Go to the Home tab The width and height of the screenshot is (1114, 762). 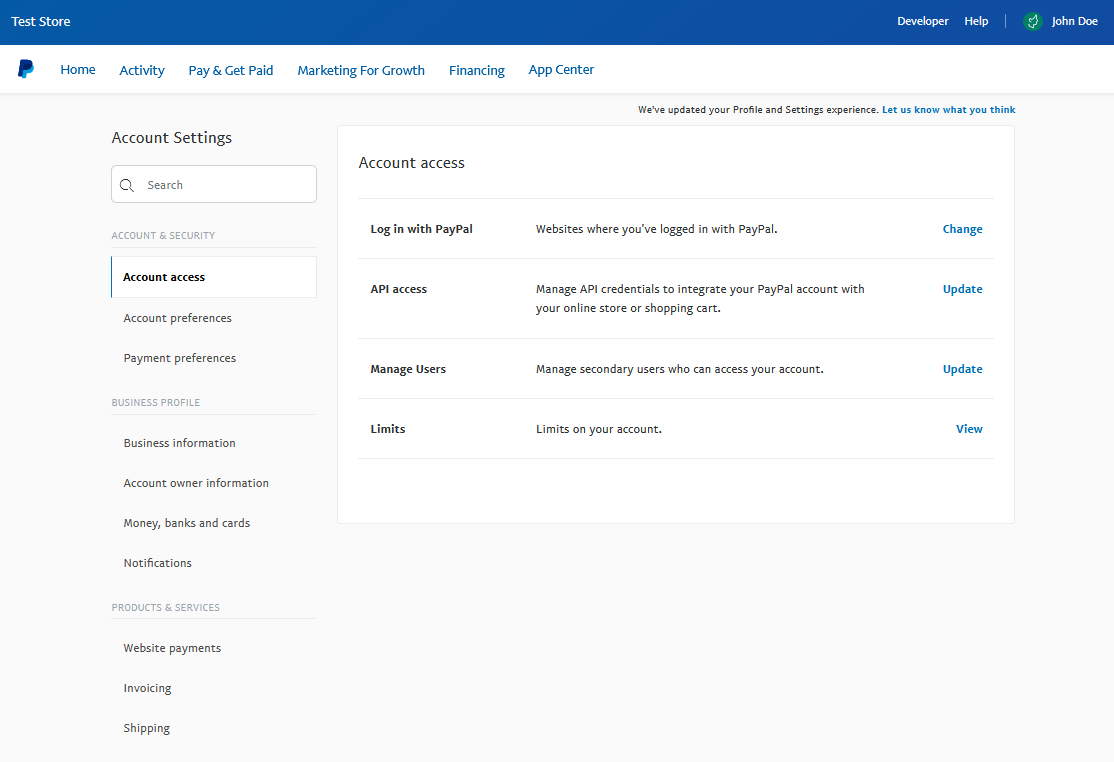(77, 70)
